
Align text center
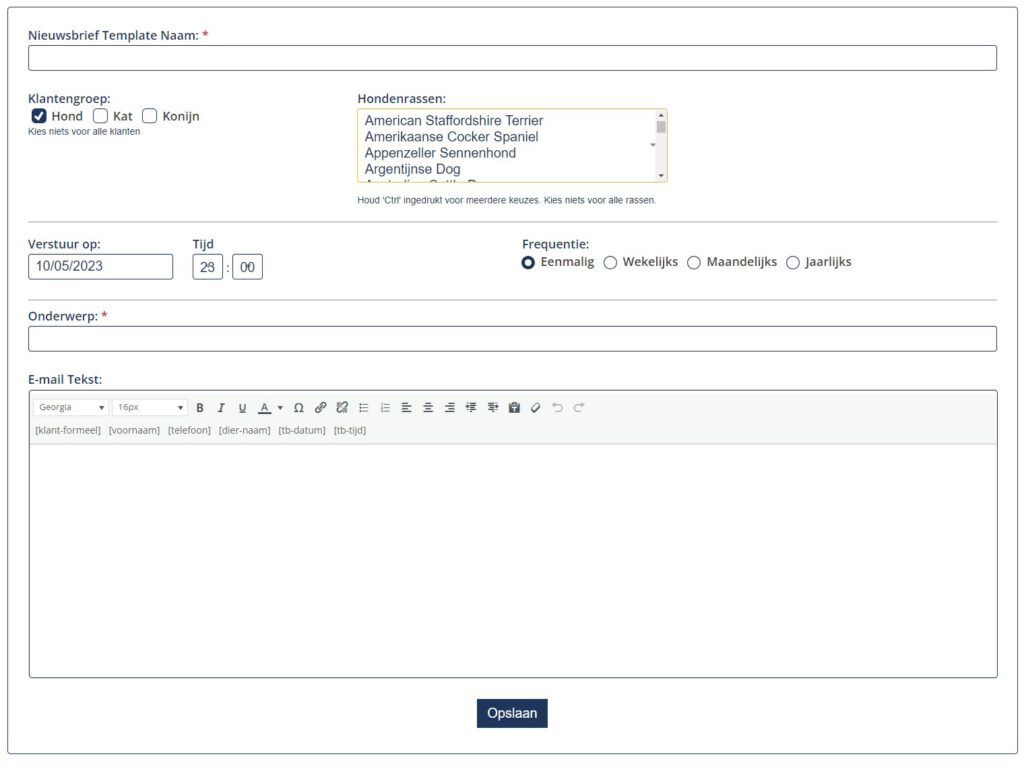pyautogui.click(x=428, y=407)
